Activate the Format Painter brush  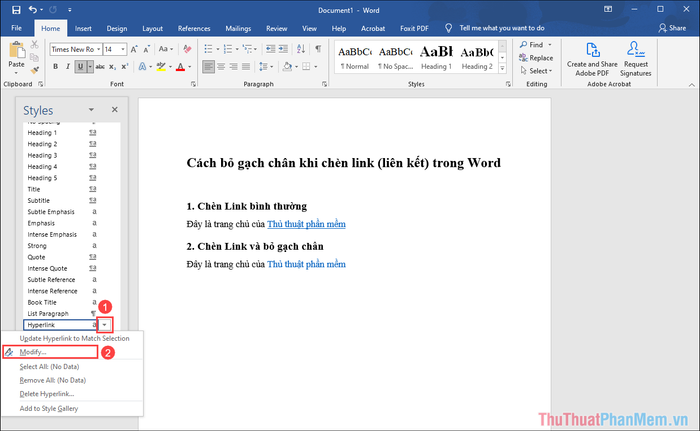point(34,70)
